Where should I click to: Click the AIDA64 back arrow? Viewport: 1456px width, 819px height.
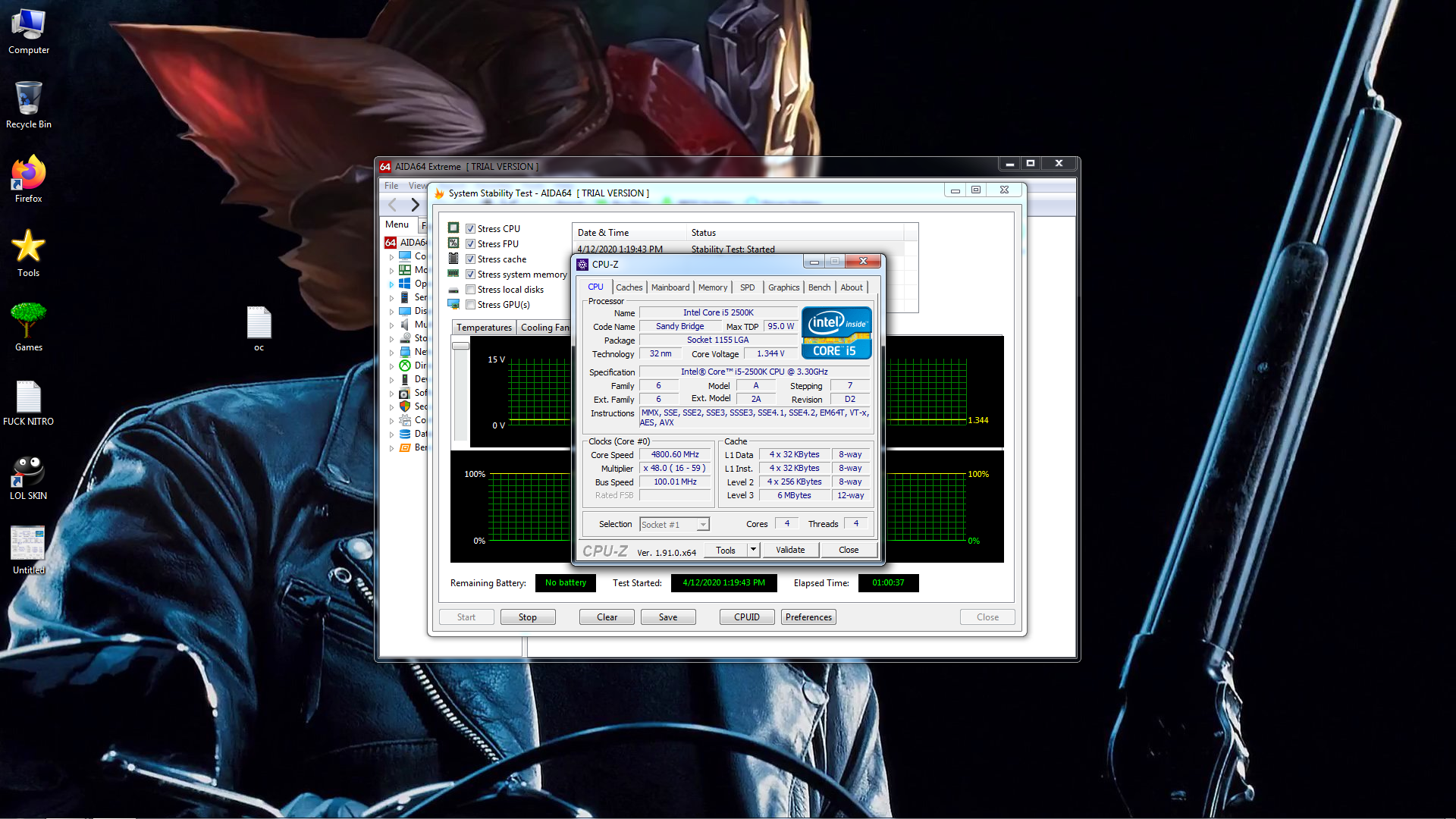(x=393, y=205)
